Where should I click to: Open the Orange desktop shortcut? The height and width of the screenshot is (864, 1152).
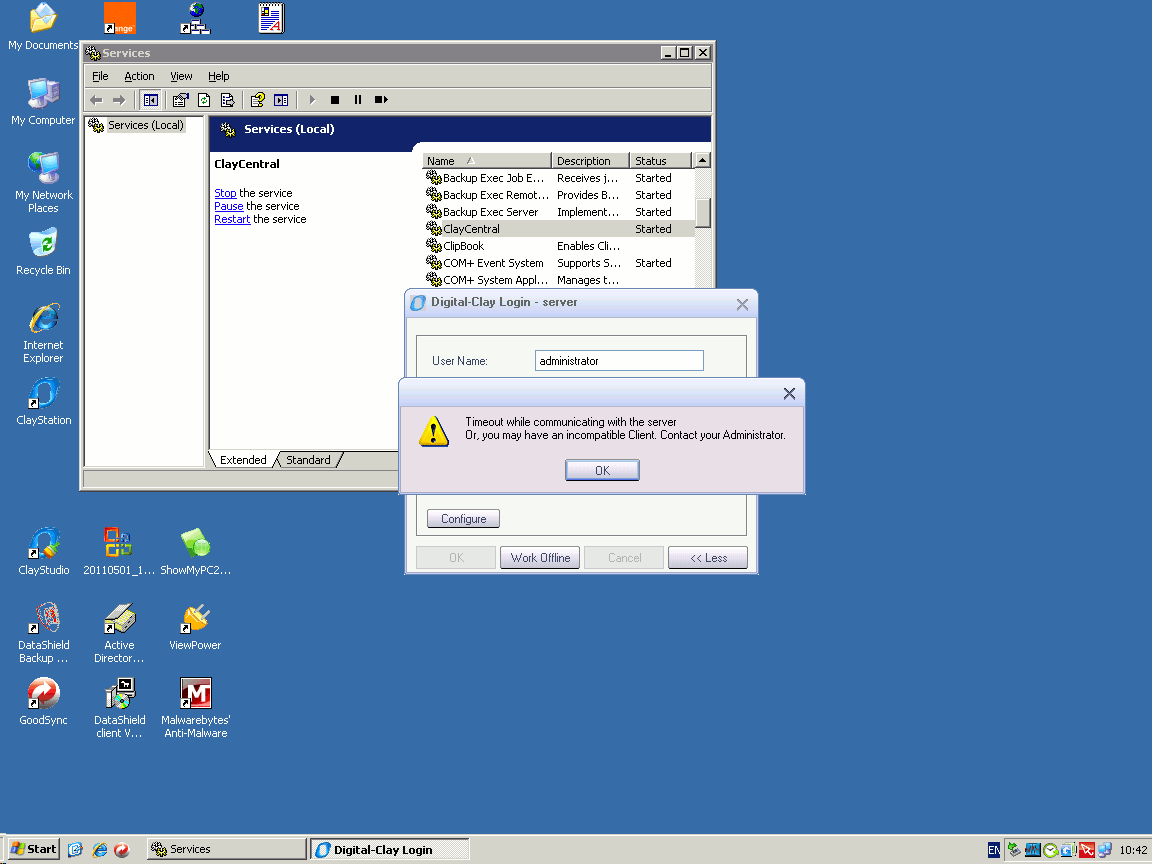tap(120, 18)
